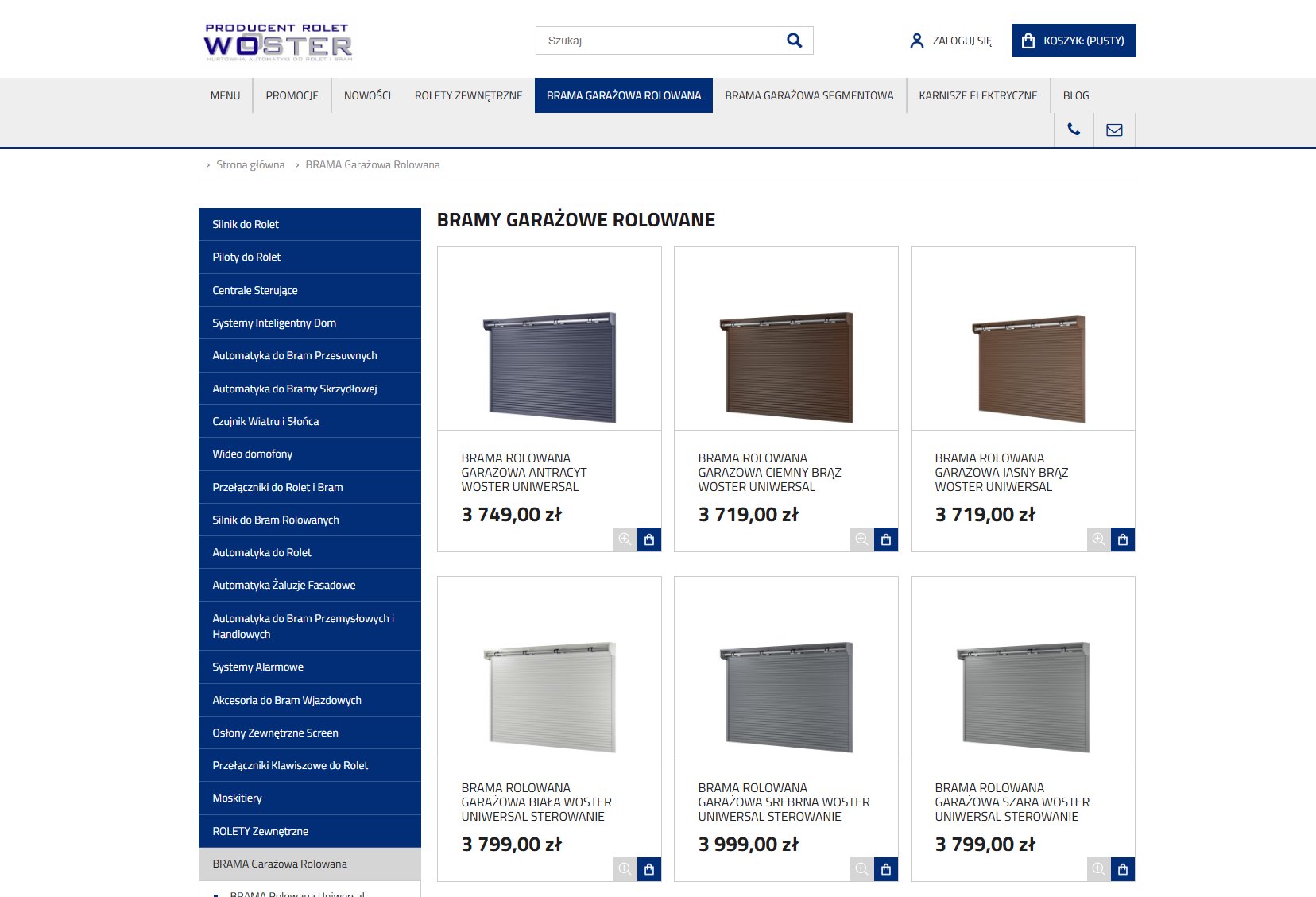
Task: Add Antracyt garage door to cart
Action: [x=649, y=539]
